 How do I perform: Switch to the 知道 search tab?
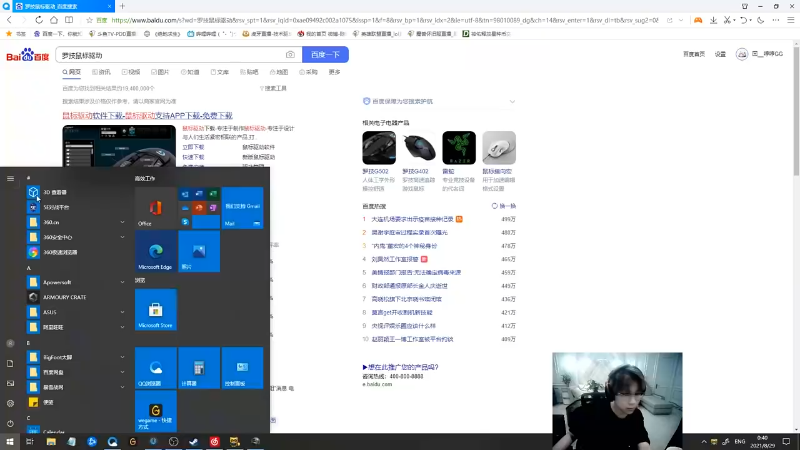click(190, 72)
